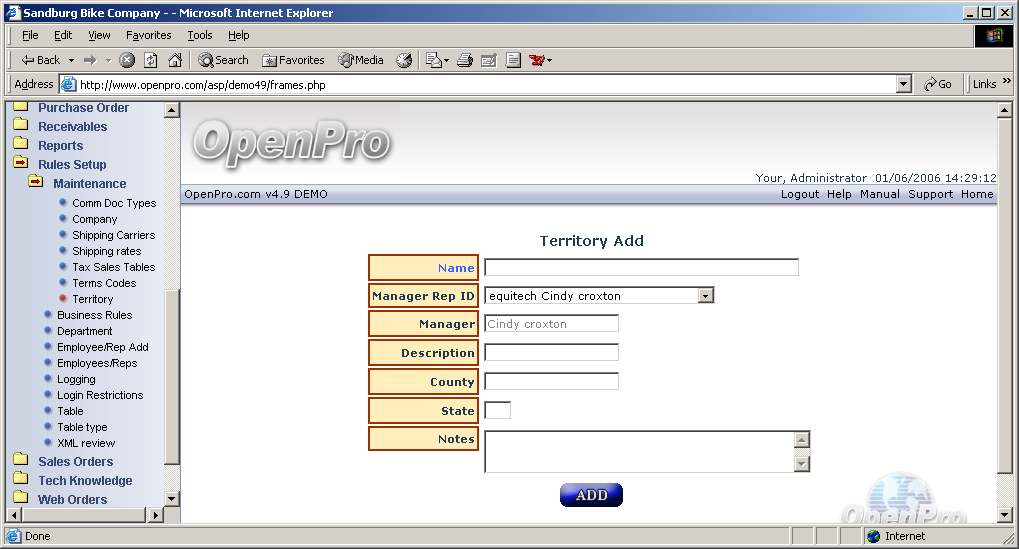Open the Manager Rep ID dropdown

pos(706,296)
